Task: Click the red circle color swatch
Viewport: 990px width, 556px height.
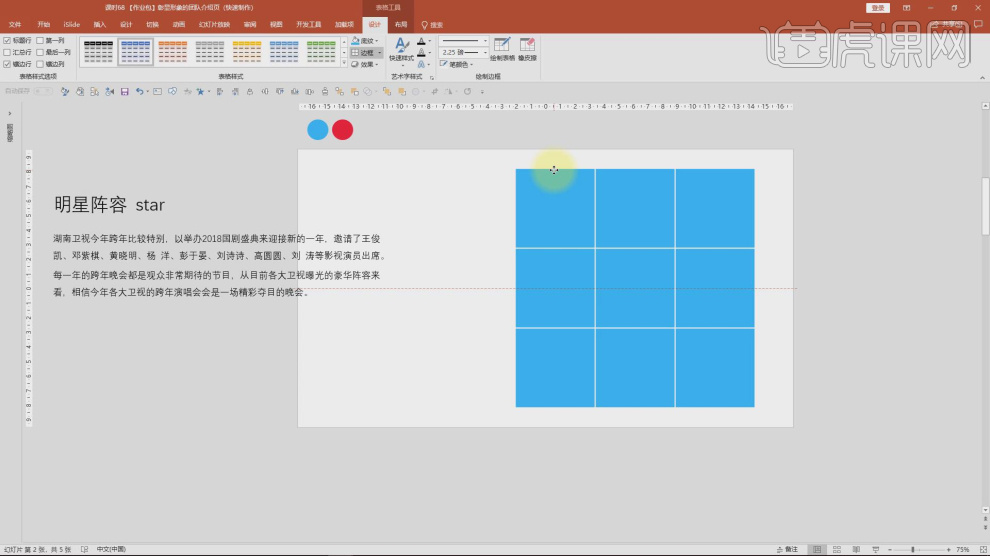Action: [x=342, y=129]
